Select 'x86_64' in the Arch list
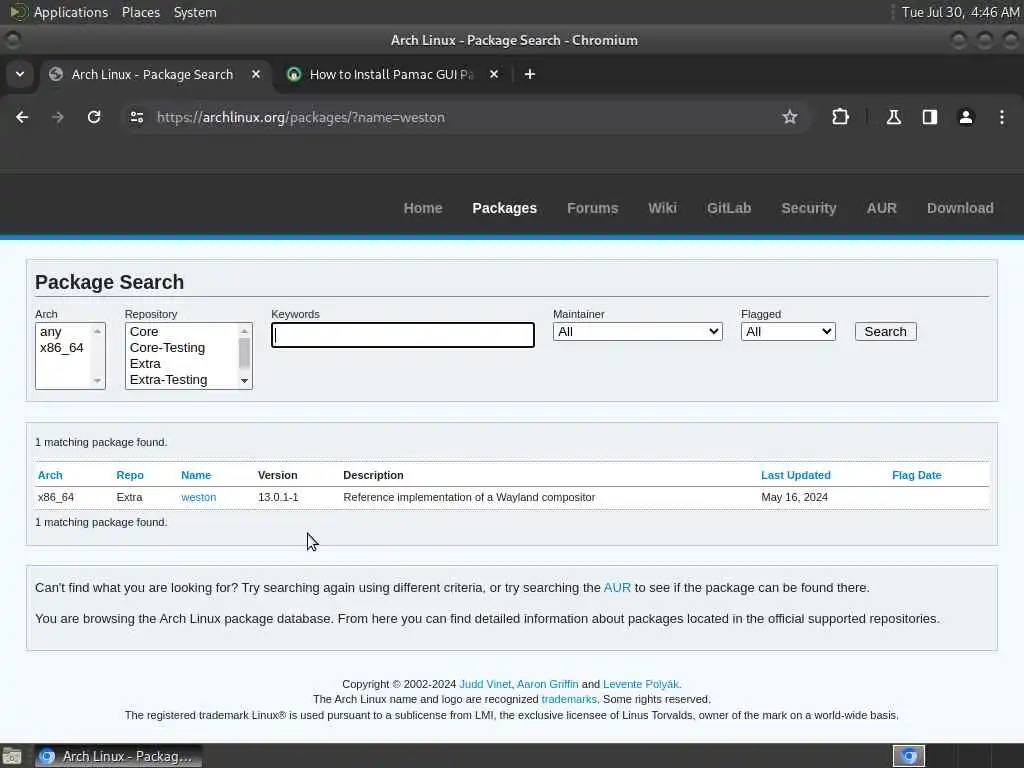 click(63, 347)
